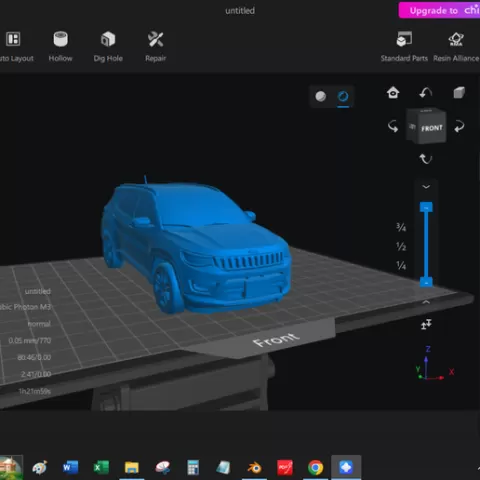Image resolution: width=480 pixels, height=480 pixels.
Task: Click chevron up below layer slider
Action: pos(426,302)
